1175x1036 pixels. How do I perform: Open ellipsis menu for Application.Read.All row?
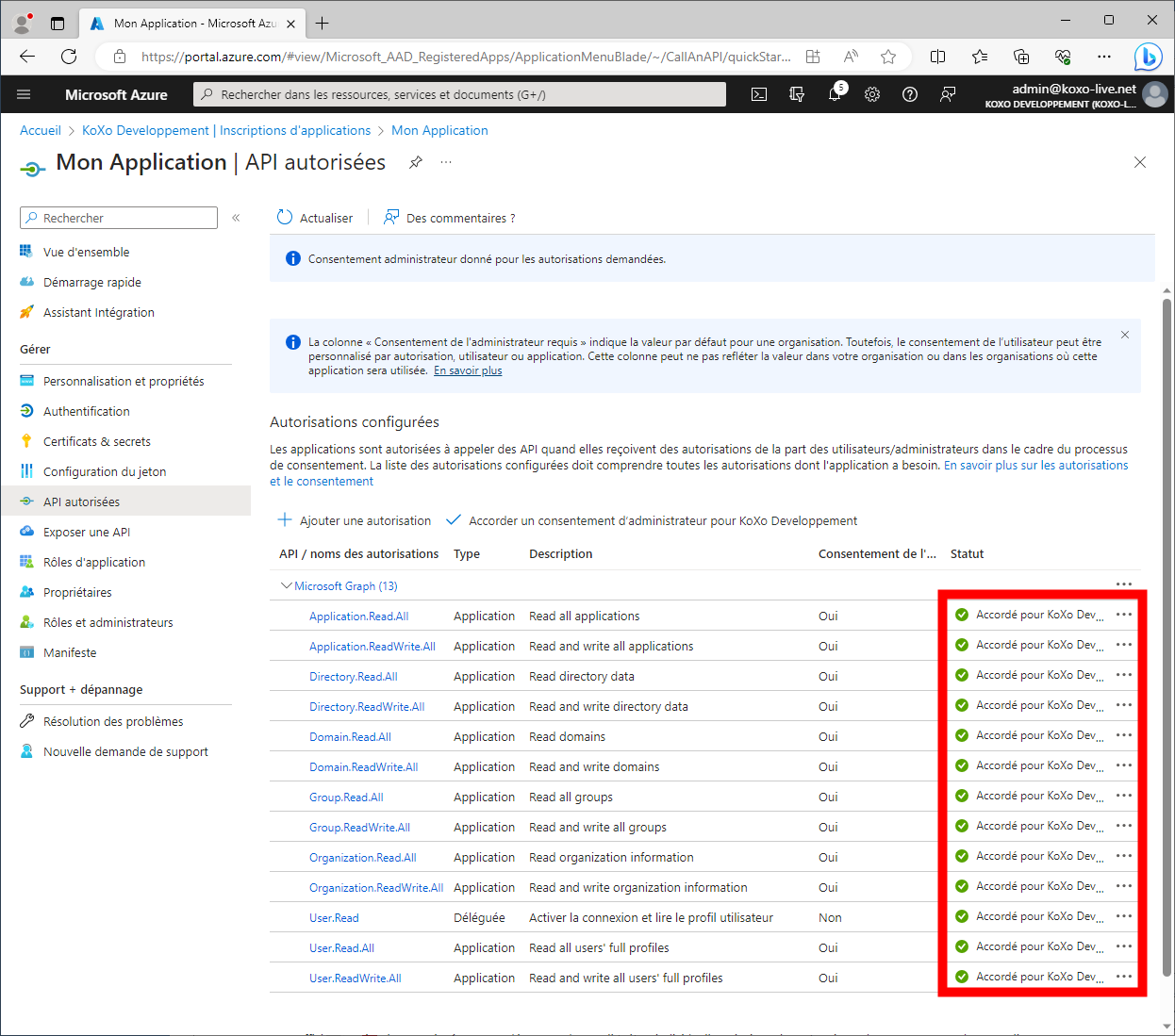coord(1124,615)
